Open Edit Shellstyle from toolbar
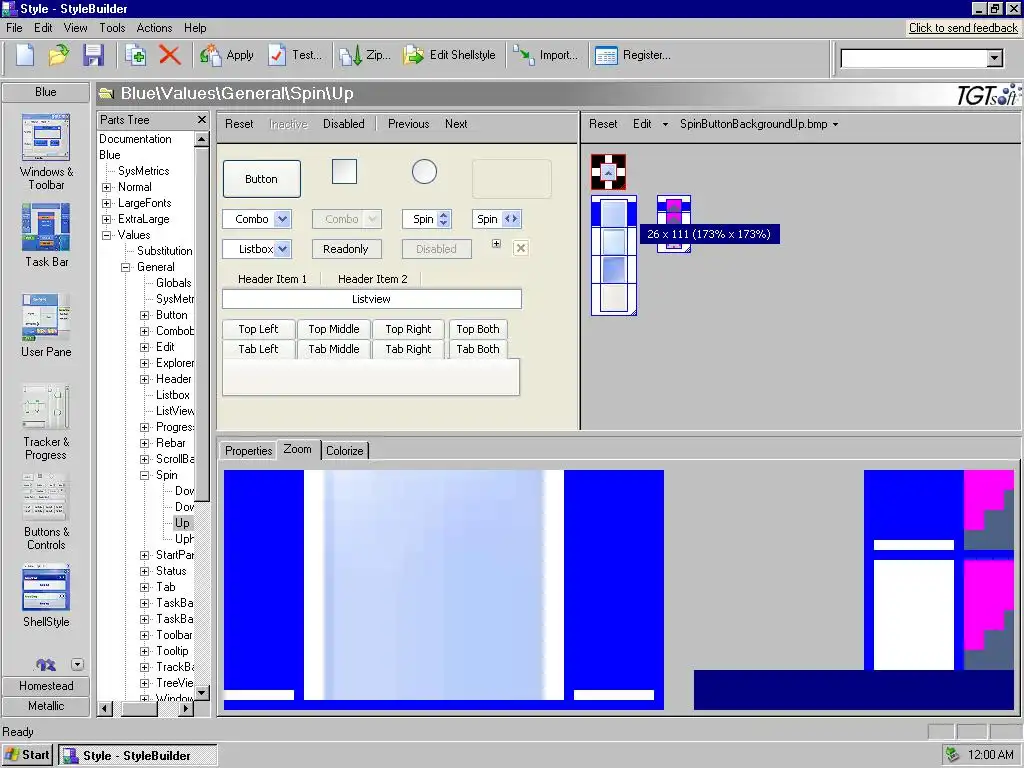The image size is (1024, 768). click(x=449, y=55)
